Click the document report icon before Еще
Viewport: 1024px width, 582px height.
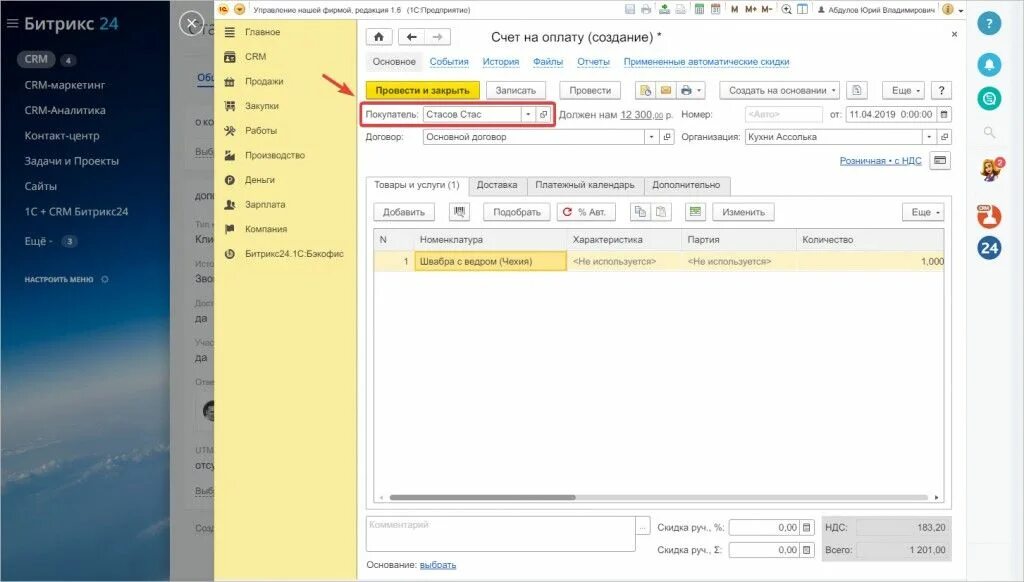click(x=857, y=90)
